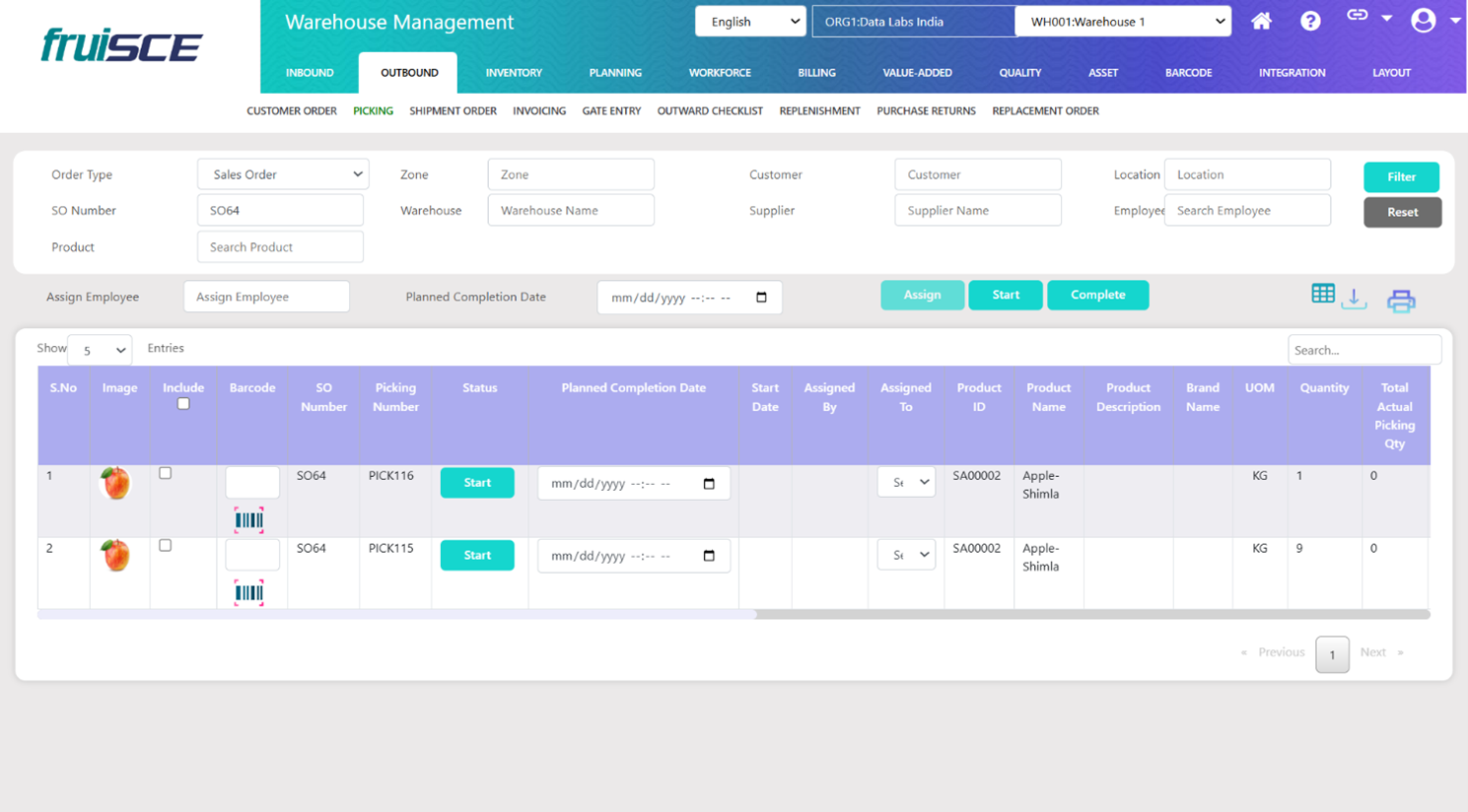This screenshot has width=1468, height=812.
Task: Check the Include box for PICK116 row
Action: click(x=166, y=474)
